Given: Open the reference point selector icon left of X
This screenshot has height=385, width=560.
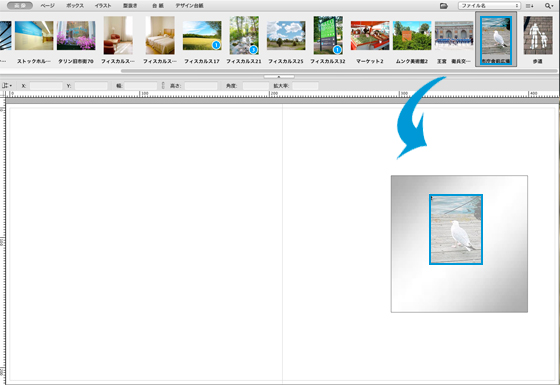Looking at the screenshot, I should 7,86.
